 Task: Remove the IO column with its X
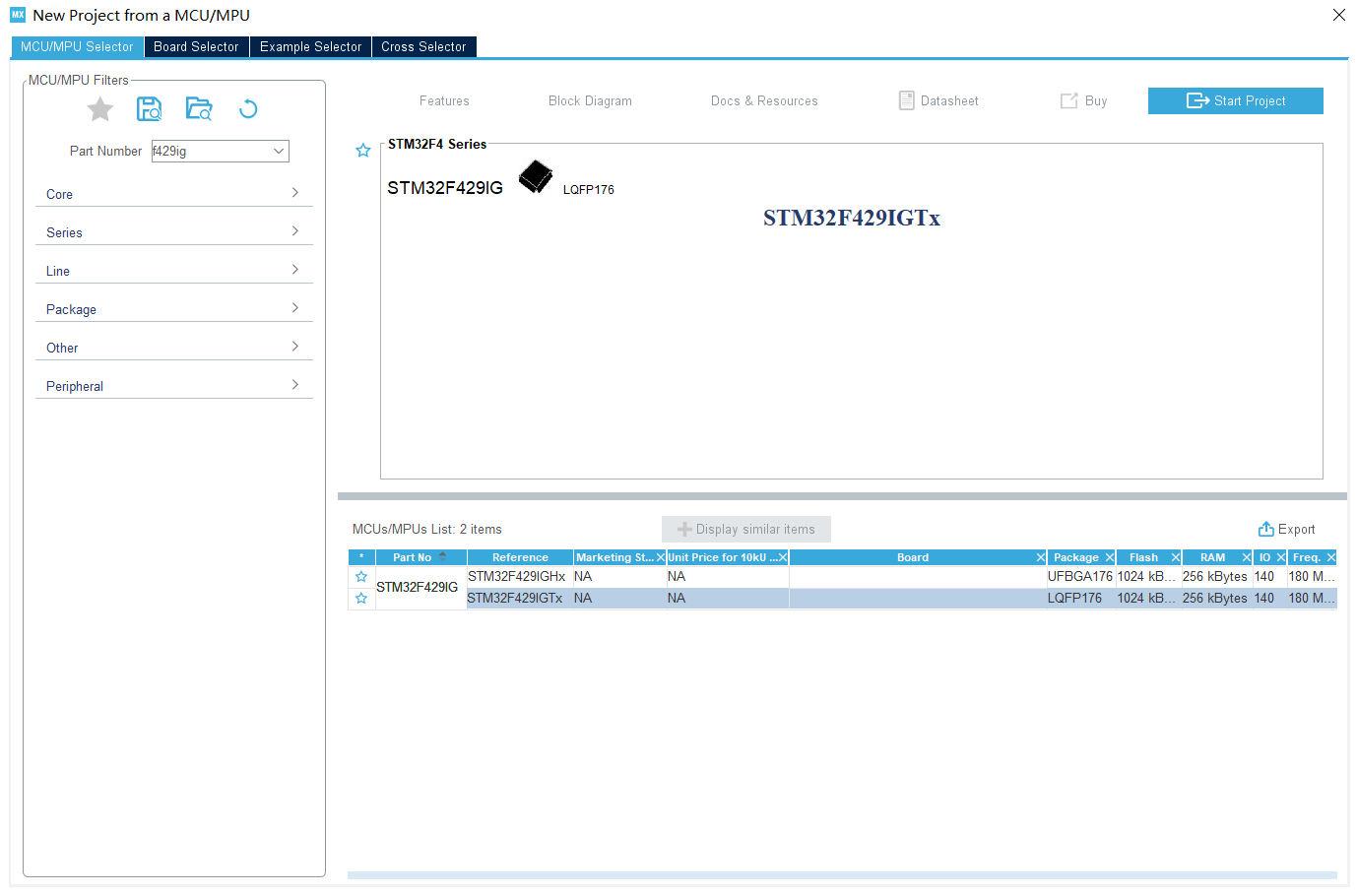point(1280,557)
